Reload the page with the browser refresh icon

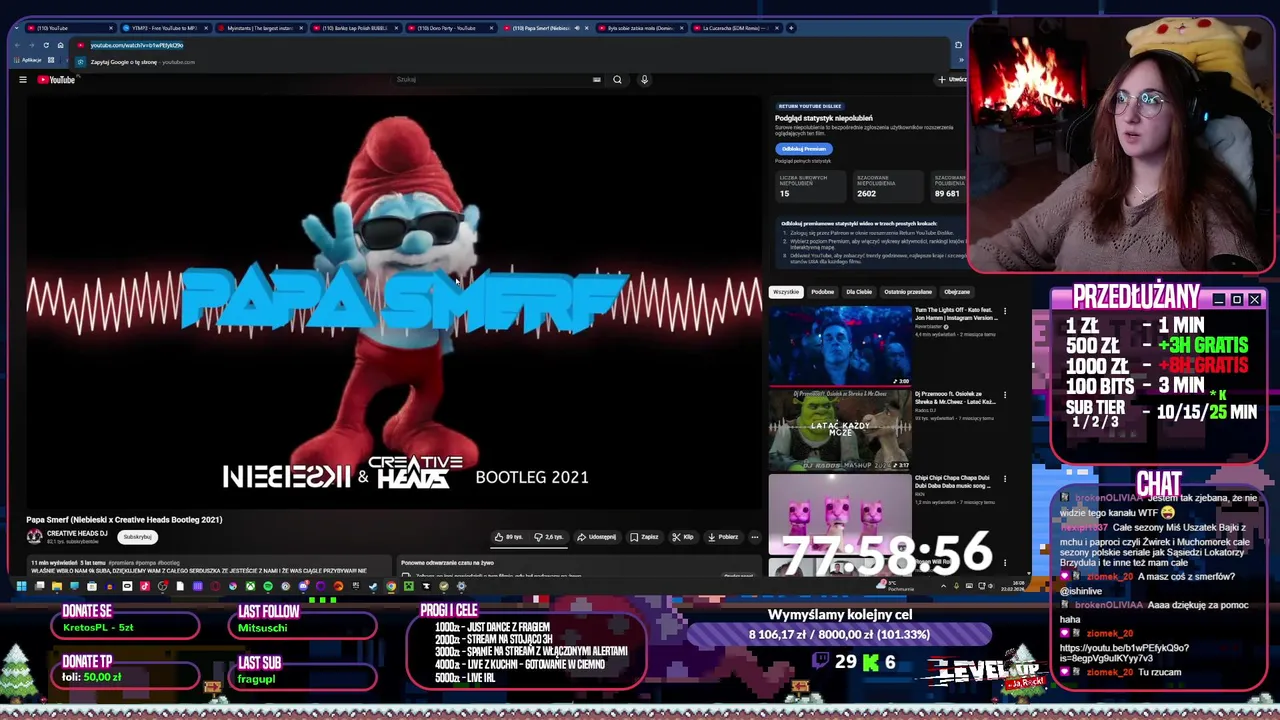45,45
